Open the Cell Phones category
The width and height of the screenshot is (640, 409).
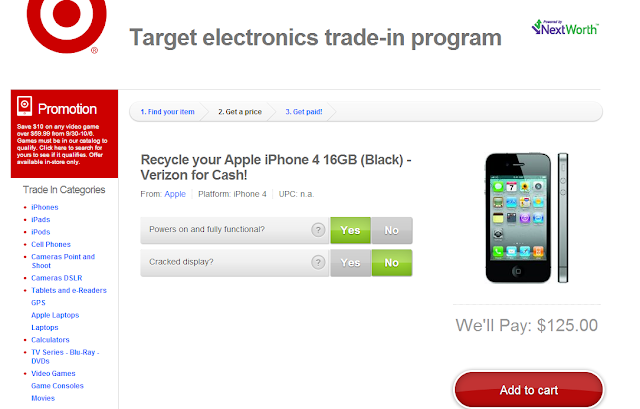coord(51,245)
